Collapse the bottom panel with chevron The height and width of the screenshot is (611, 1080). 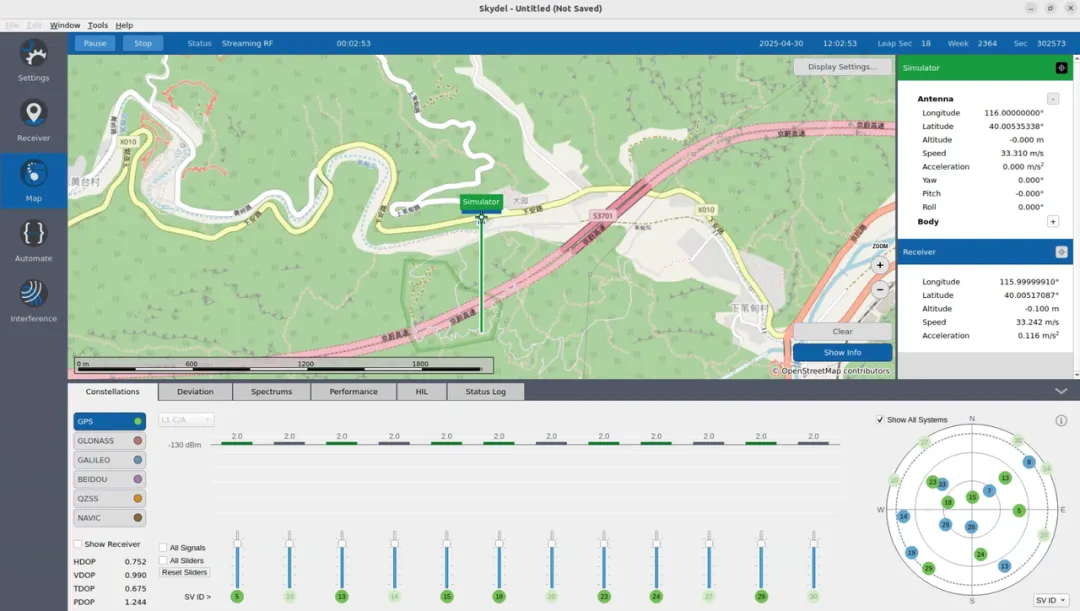1061,391
